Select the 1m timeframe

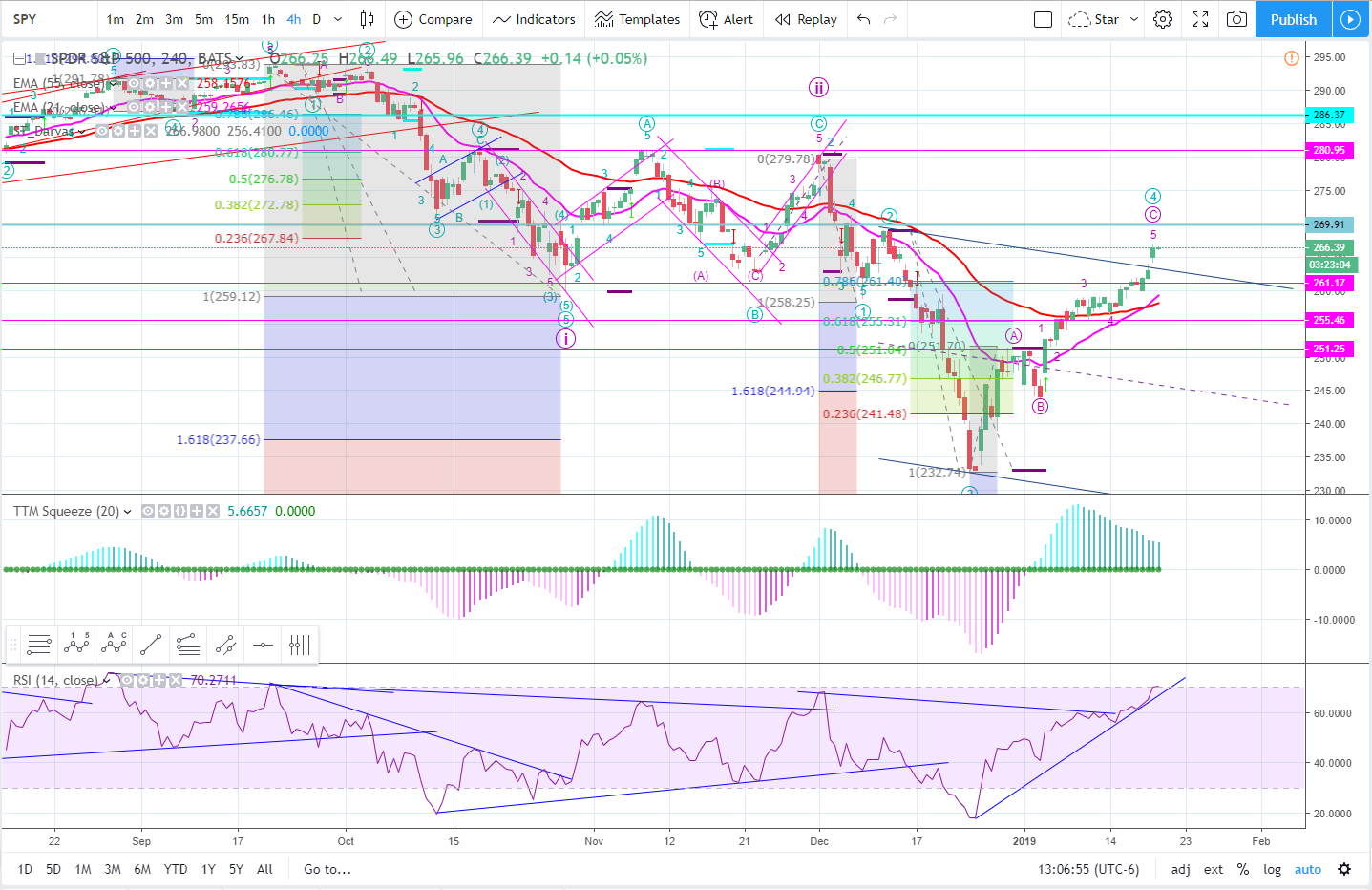click(x=116, y=19)
